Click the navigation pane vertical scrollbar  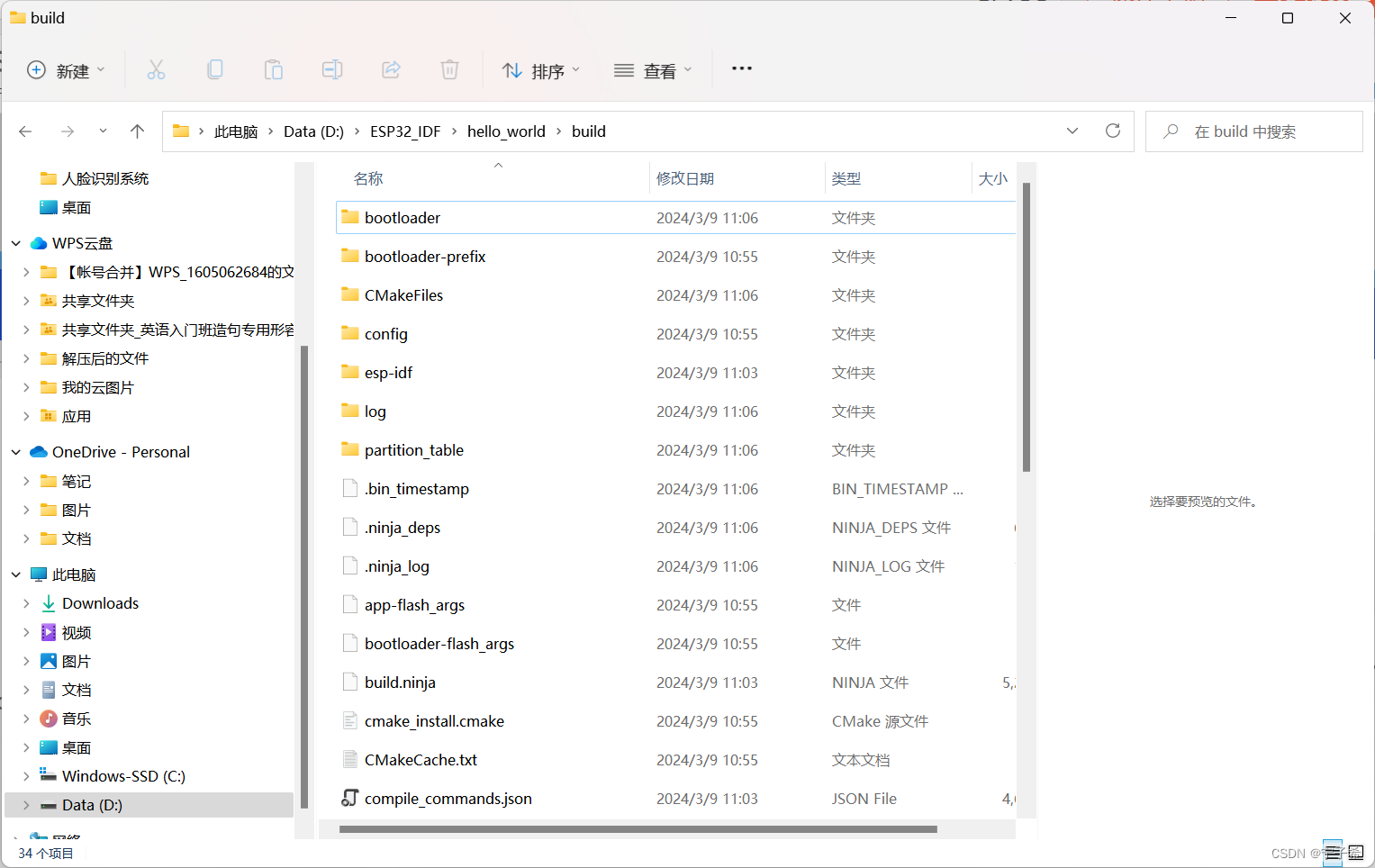coord(304,576)
